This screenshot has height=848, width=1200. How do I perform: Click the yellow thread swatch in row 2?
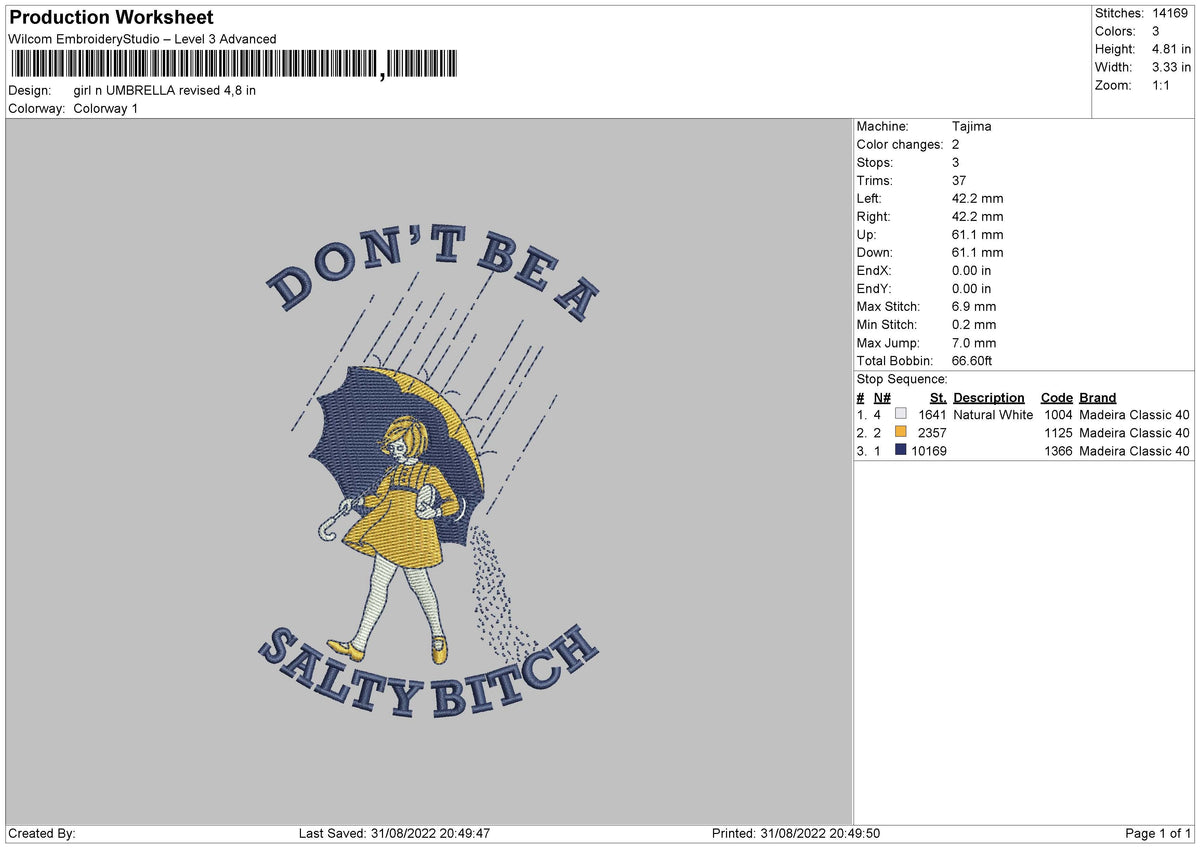pos(901,432)
